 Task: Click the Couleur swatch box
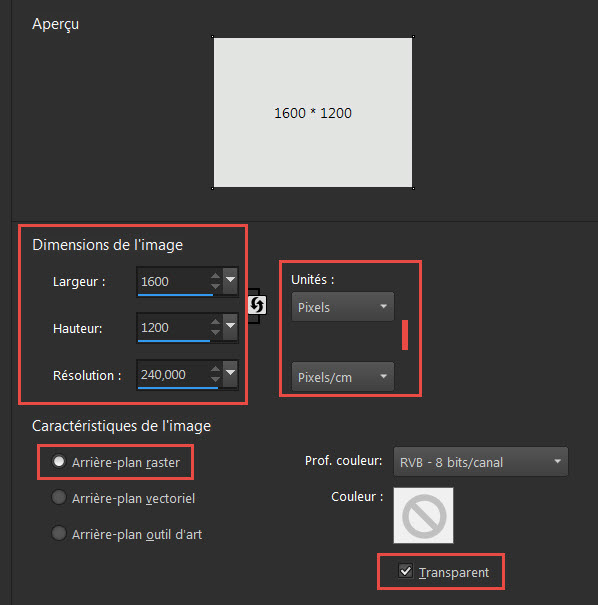tap(423, 515)
